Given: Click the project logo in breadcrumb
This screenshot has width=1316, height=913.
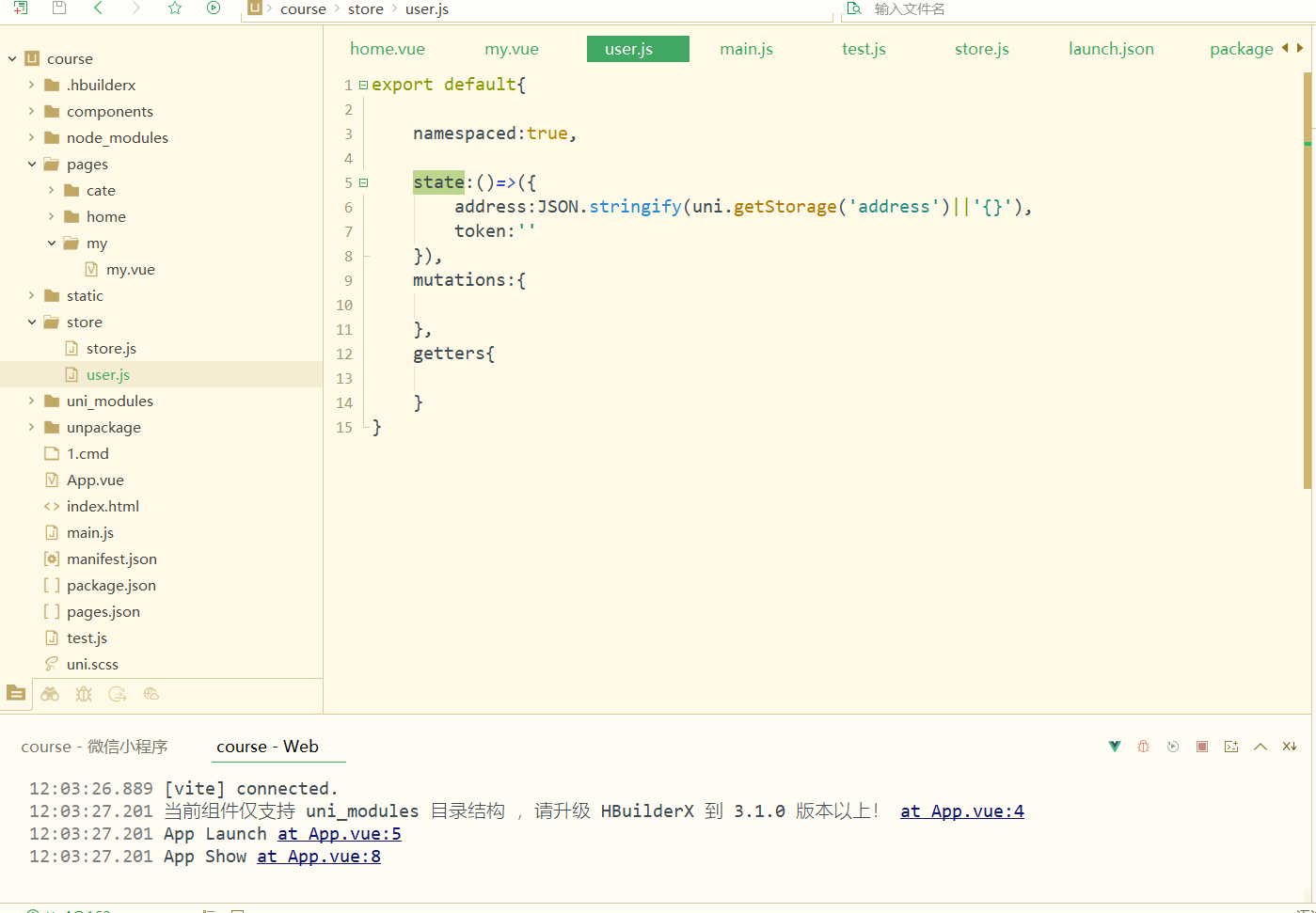Looking at the screenshot, I should (255, 8).
